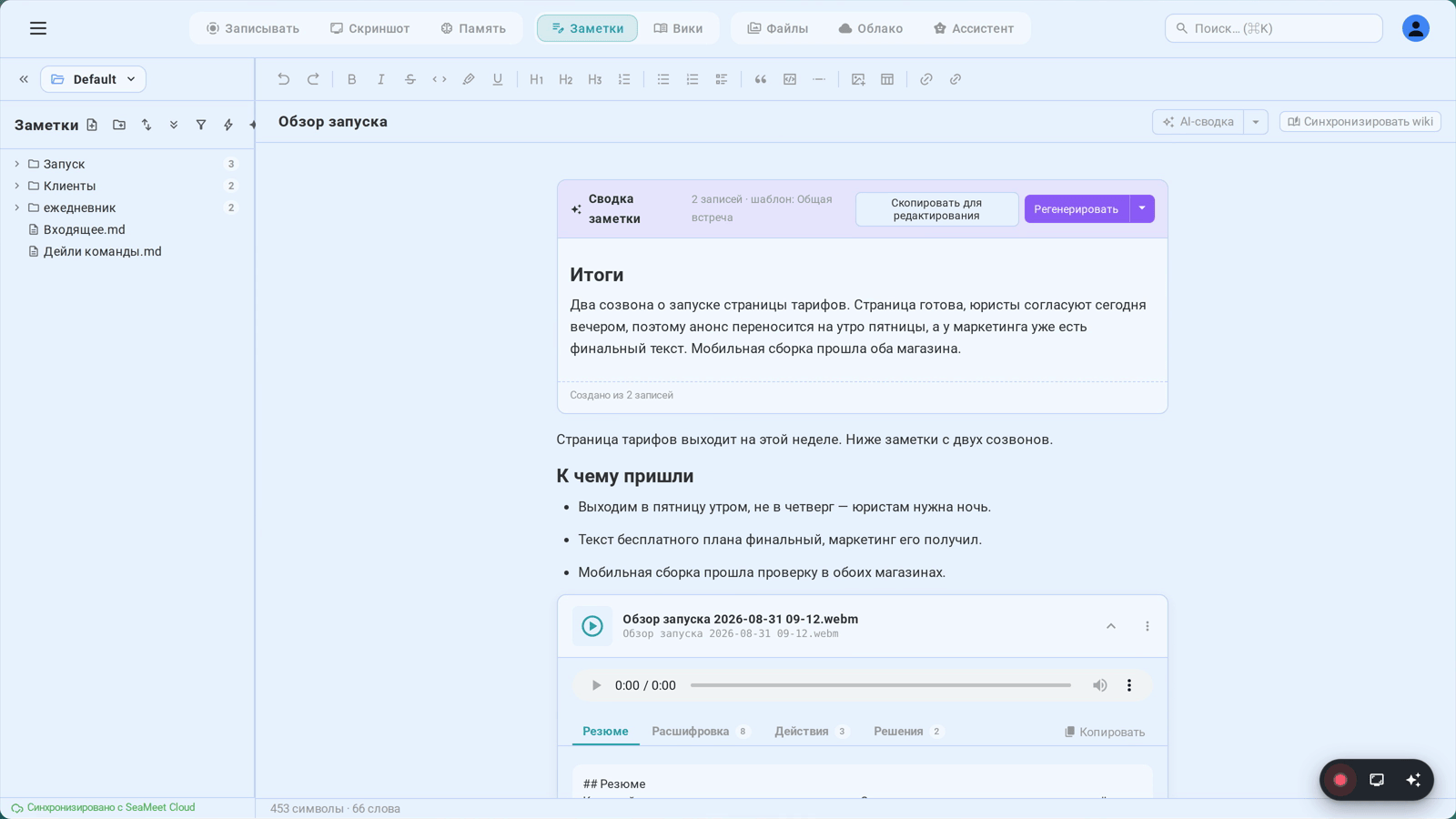
Task: Open the floating AI sparkle assistant
Action: [1413, 780]
